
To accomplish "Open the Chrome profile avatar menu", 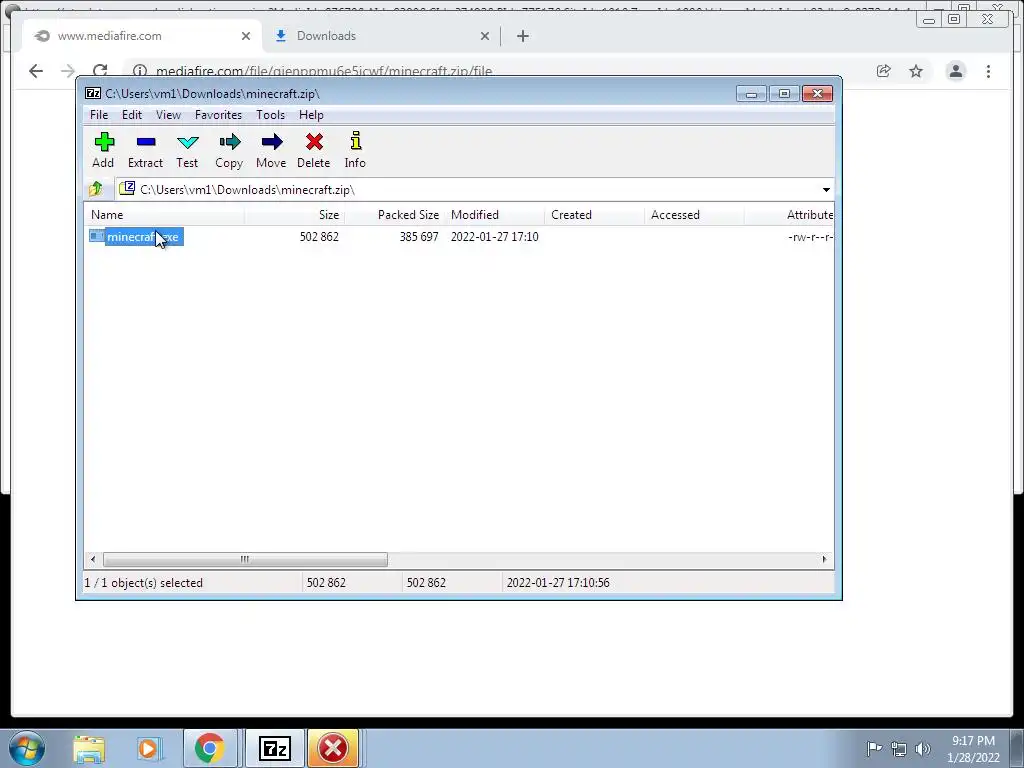I will coord(955,71).
